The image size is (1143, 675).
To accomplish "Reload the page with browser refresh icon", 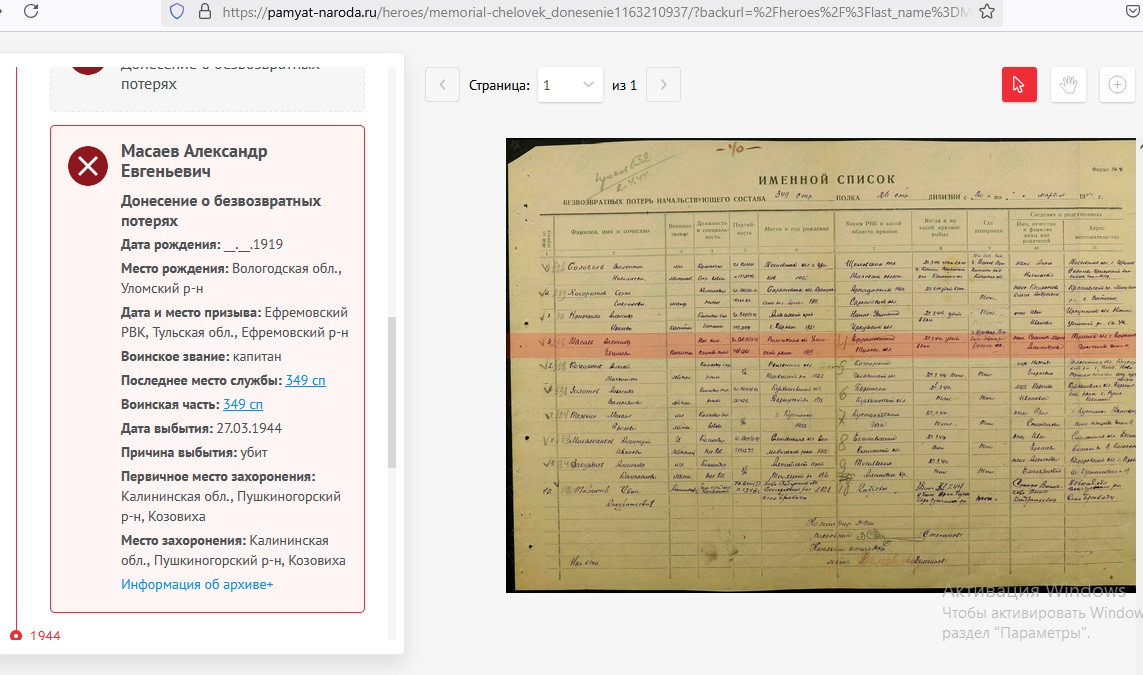I will [x=31, y=11].
